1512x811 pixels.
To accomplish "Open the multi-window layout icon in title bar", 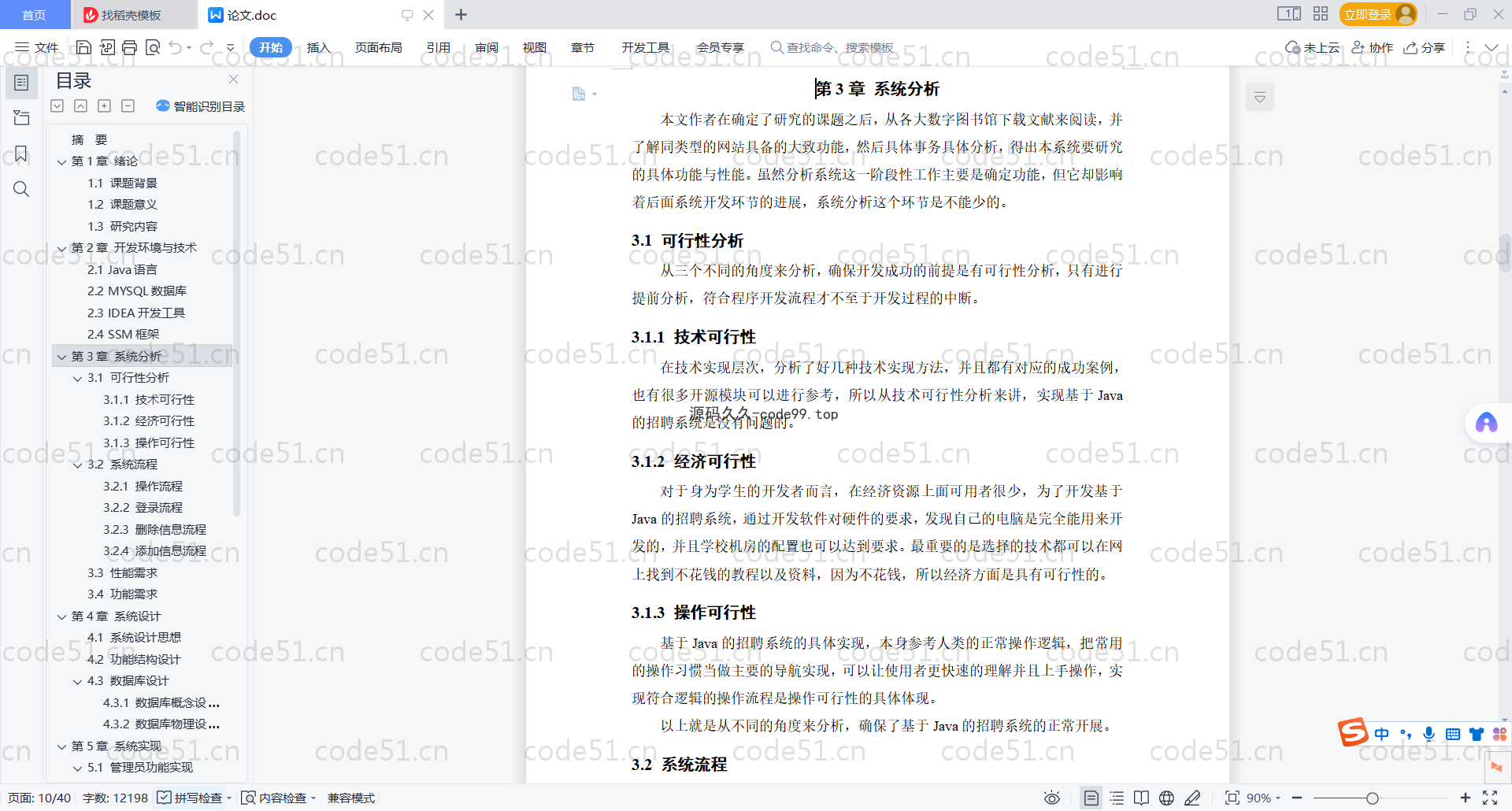I will coord(1289,14).
